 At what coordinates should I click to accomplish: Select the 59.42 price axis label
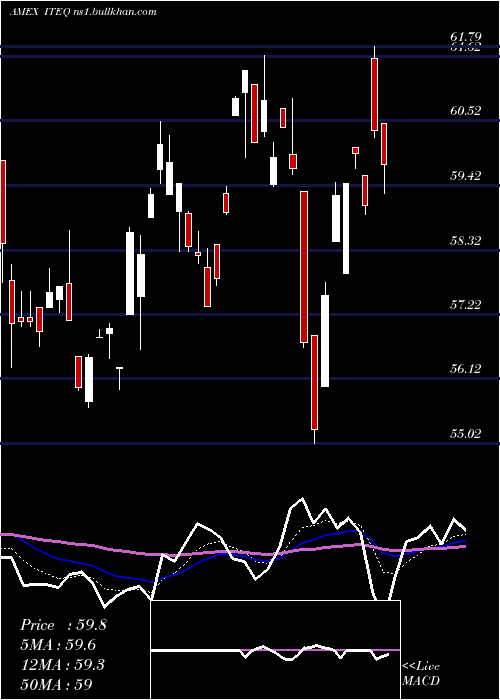tap(466, 175)
